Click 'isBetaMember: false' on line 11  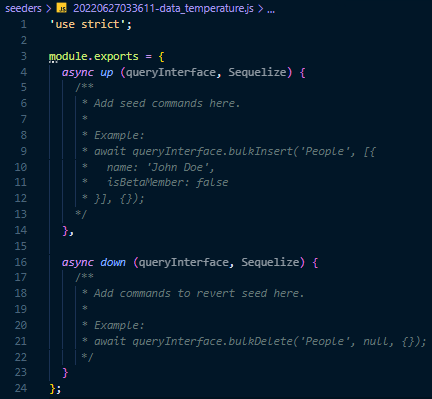tap(167, 182)
